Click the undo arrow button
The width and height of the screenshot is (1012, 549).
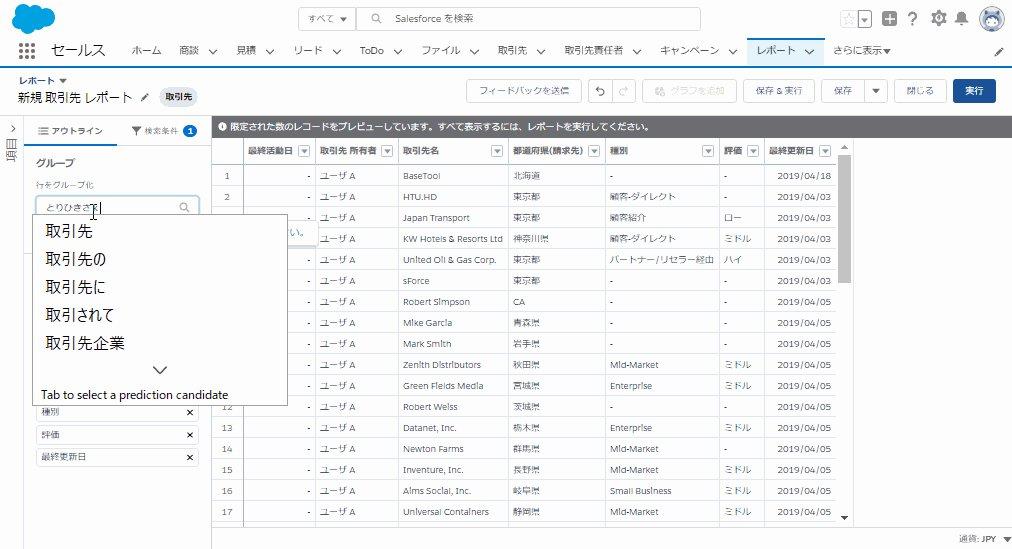pos(600,91)
